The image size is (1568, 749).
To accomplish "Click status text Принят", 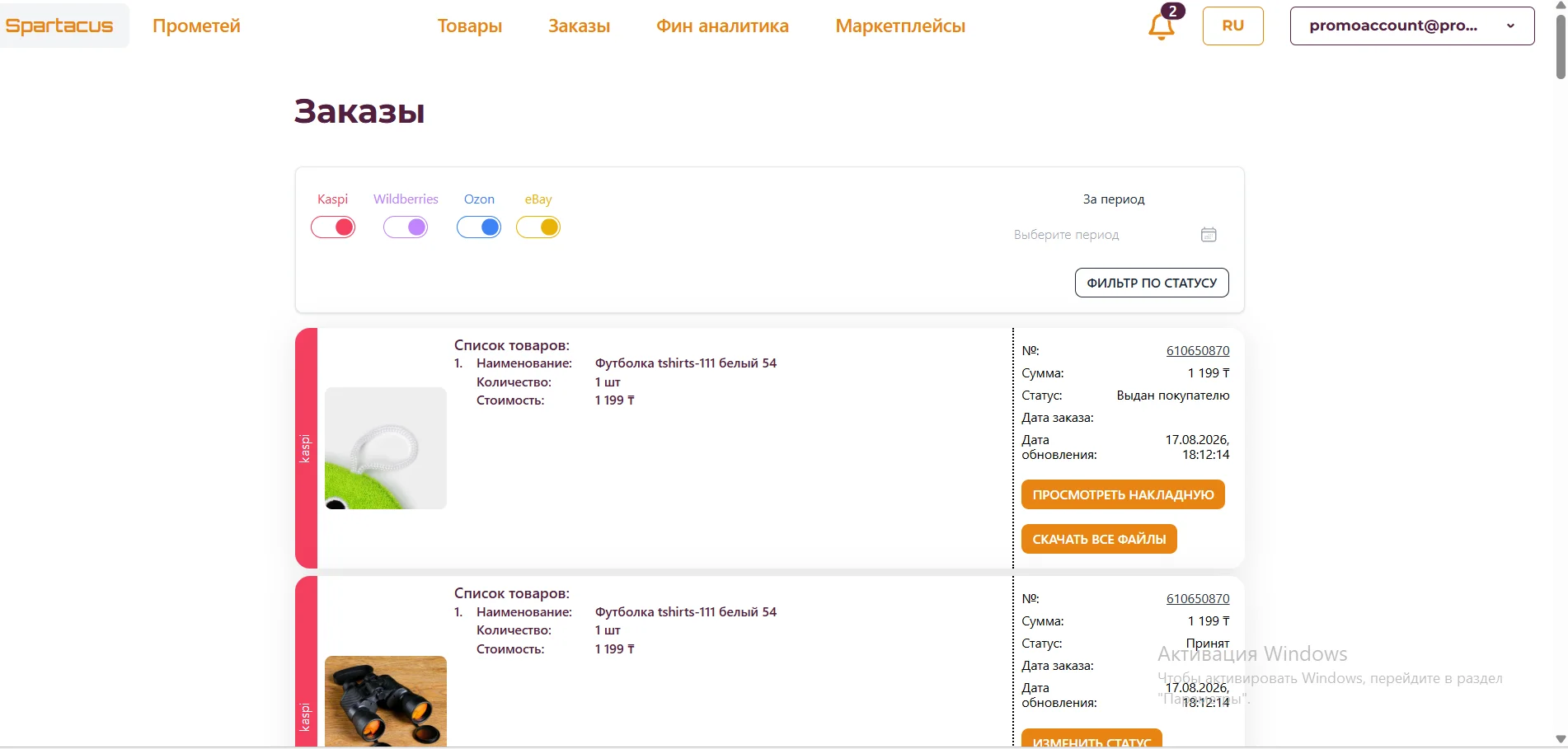I will tap(1208, 644).
